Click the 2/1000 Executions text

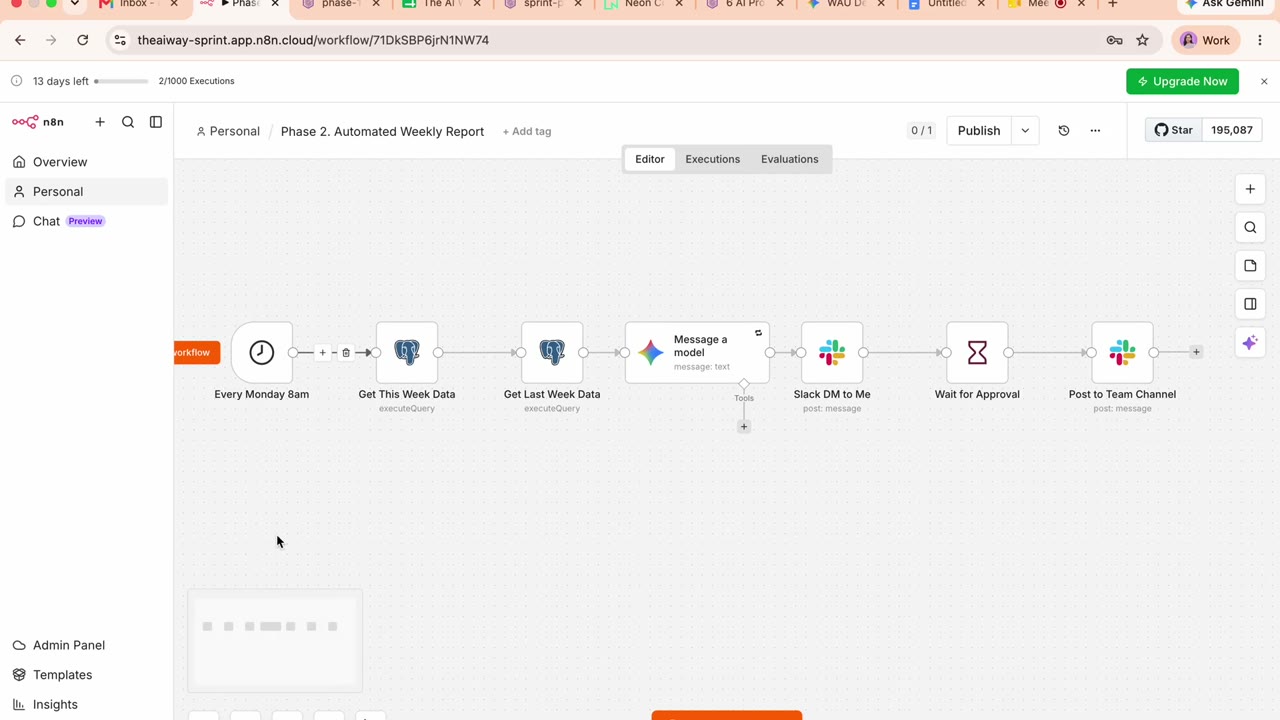[x=197, y=81]
